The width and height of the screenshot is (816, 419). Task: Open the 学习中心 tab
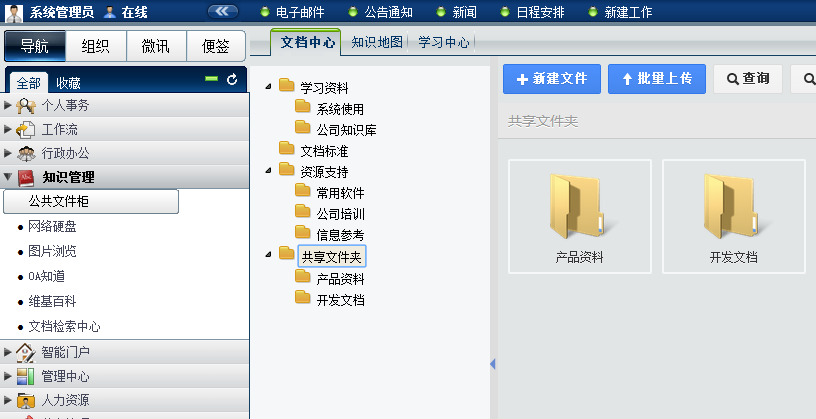[443, 43]
